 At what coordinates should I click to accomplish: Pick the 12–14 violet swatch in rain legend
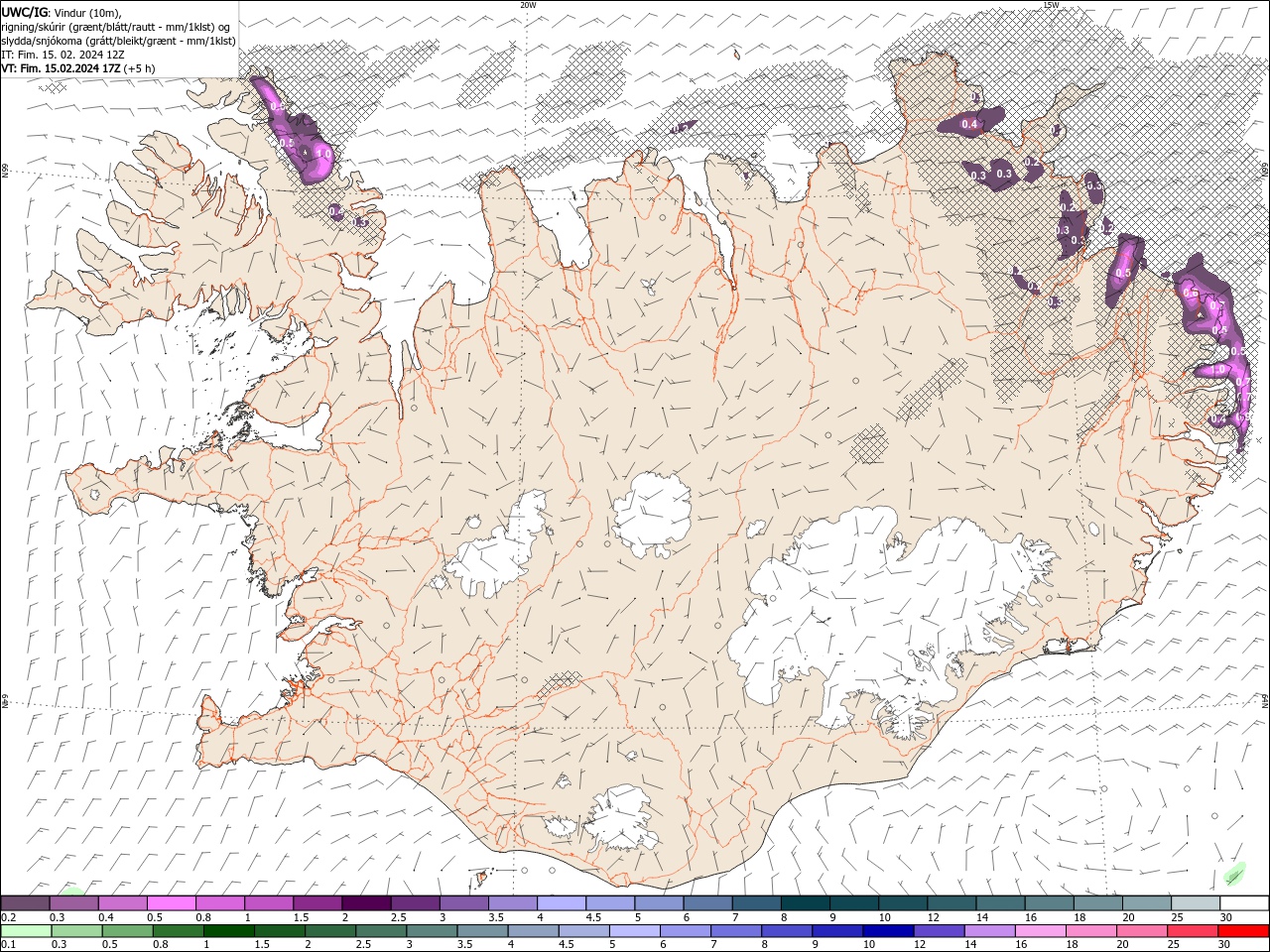coord(939,931)
